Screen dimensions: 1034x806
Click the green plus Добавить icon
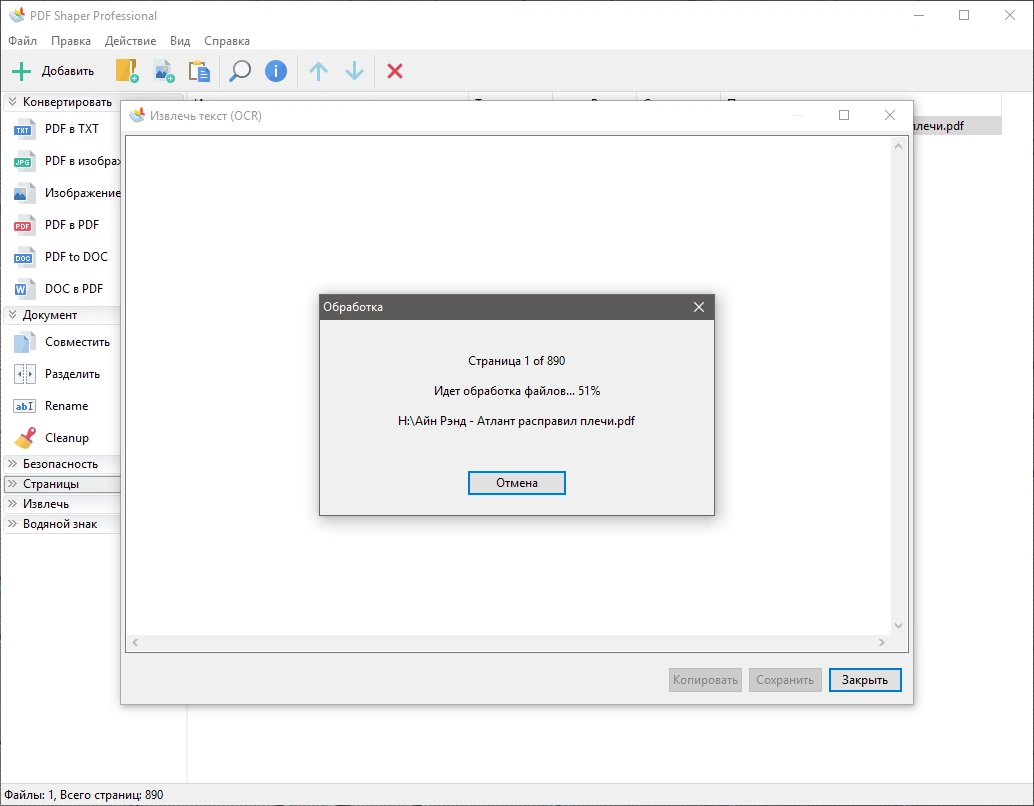click(22, 71)
